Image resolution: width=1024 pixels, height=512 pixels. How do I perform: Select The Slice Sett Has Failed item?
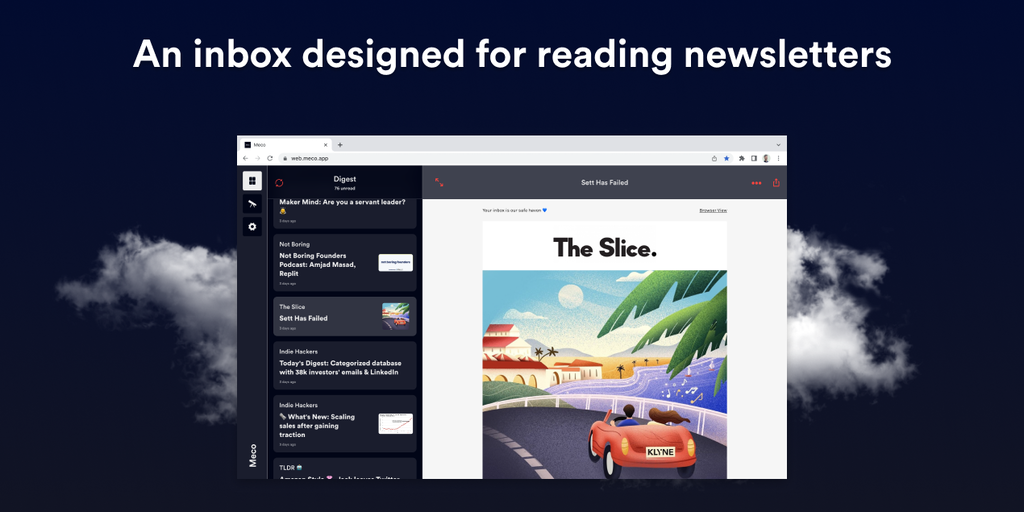pos(345,316)
